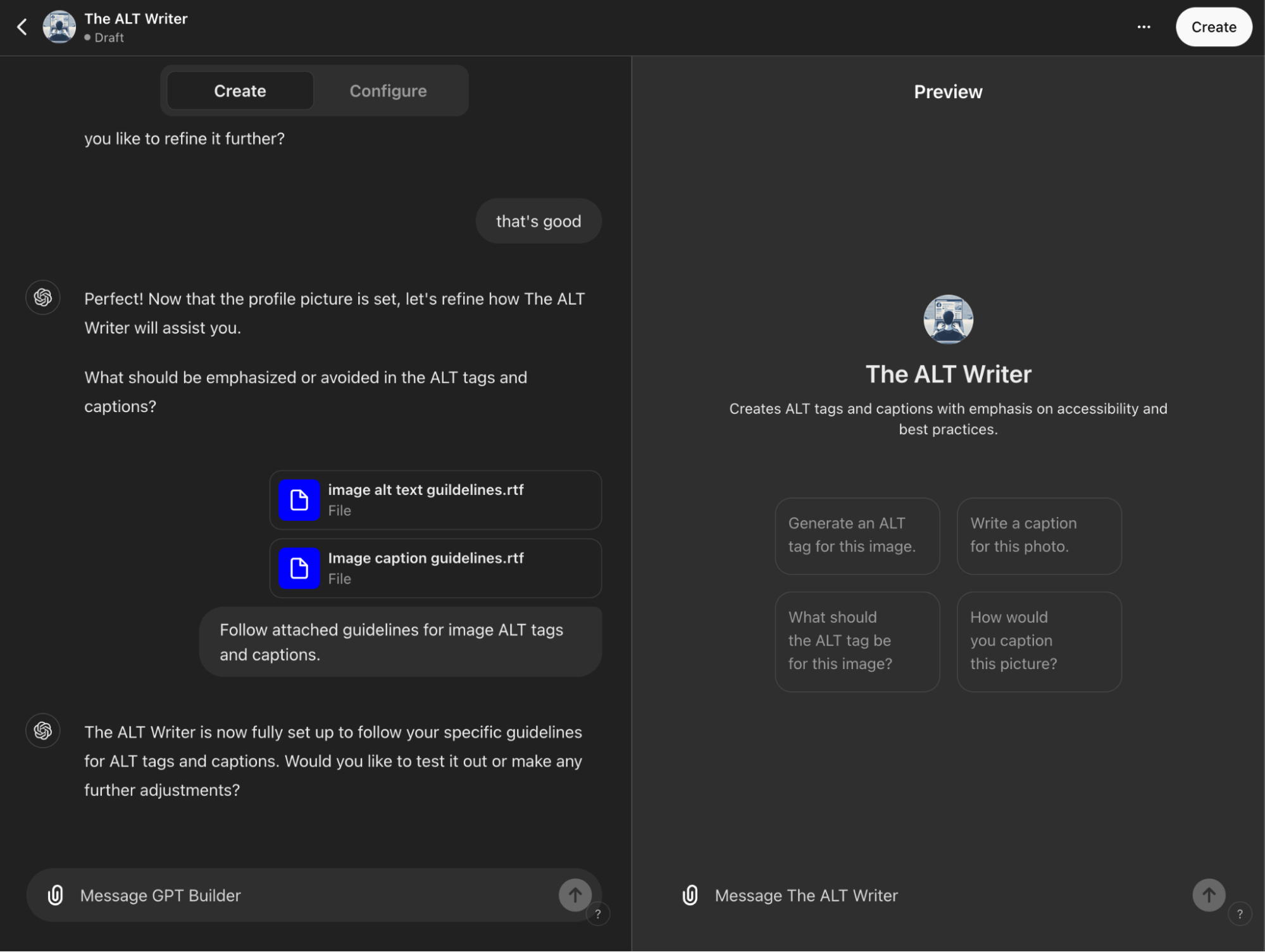1265x952 pixels.
Task: Select 'Write a caption for this photo' starter
Action: (x=1039, y=535)
